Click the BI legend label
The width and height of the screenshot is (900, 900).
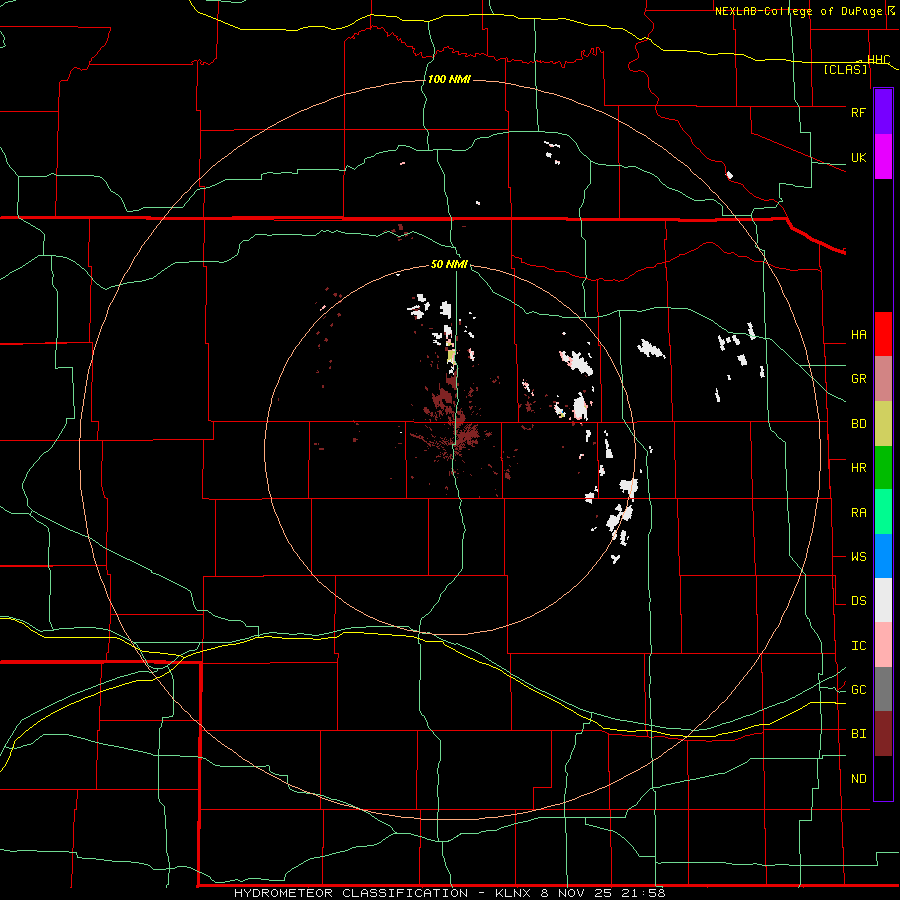tap(858, 734)
